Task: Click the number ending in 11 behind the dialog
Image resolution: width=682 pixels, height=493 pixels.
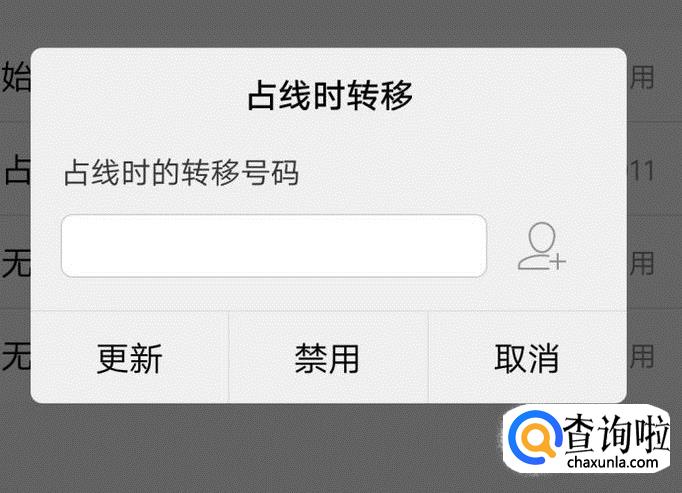Action: tap(641, 171)
